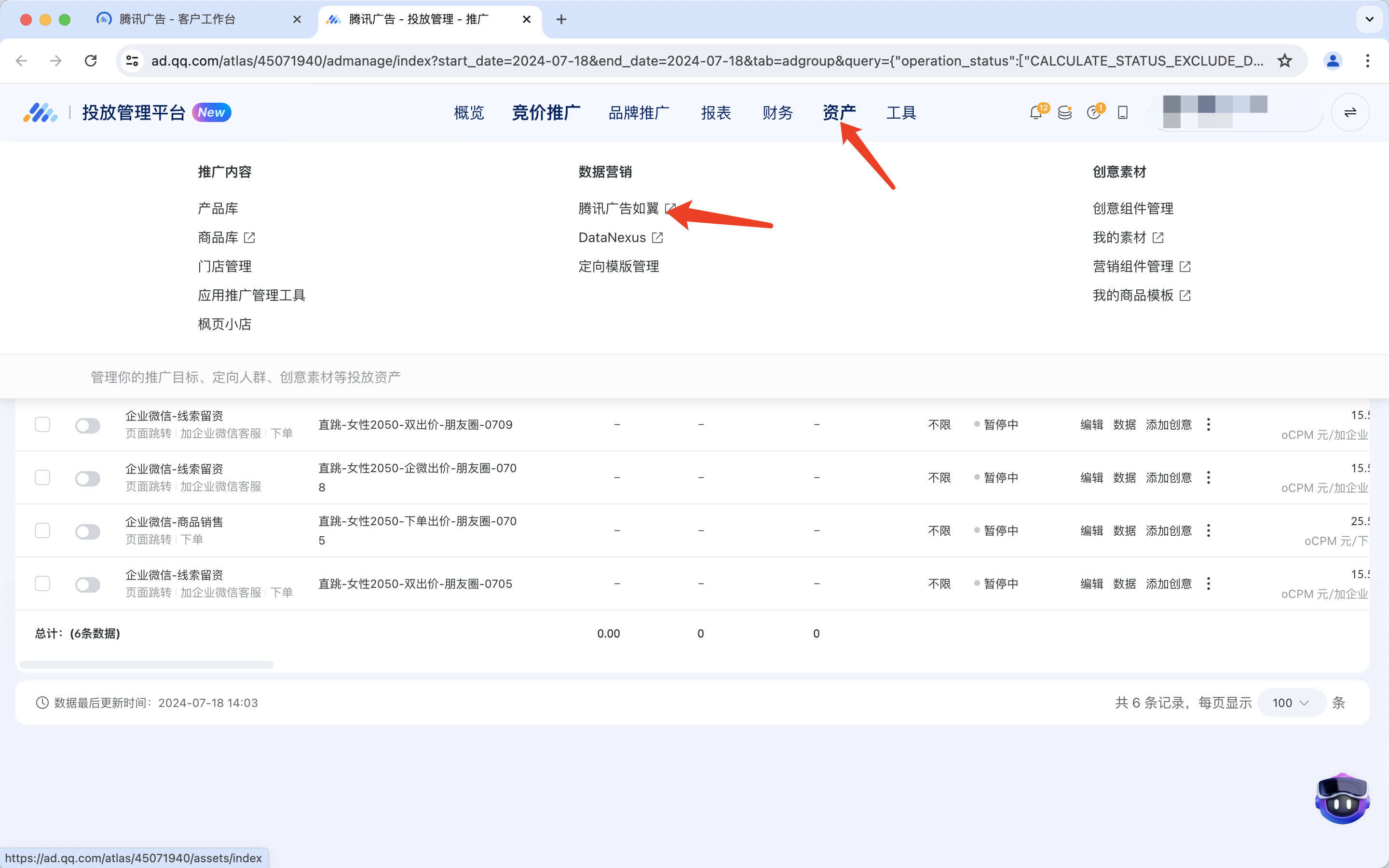
Task: Open the help question-mark icon
Action: (1093, 112)
